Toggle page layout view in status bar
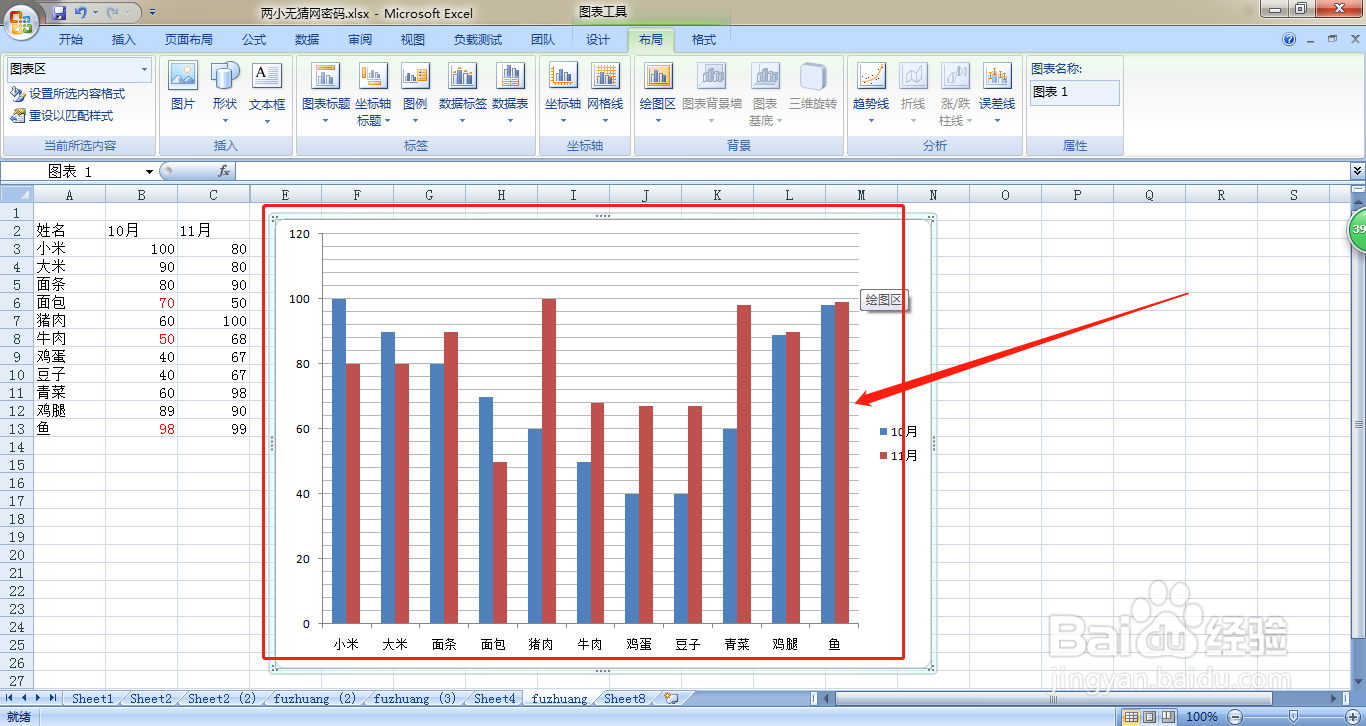 (x=1149, y=717)
